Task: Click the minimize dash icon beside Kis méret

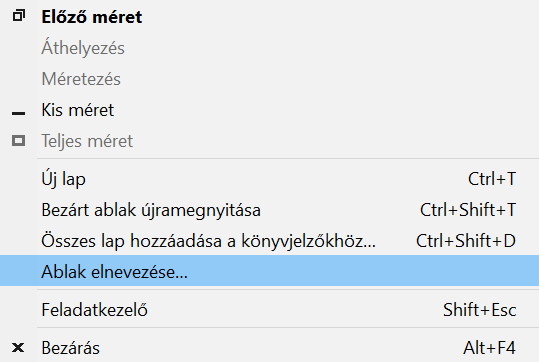Action: point(19,113)
